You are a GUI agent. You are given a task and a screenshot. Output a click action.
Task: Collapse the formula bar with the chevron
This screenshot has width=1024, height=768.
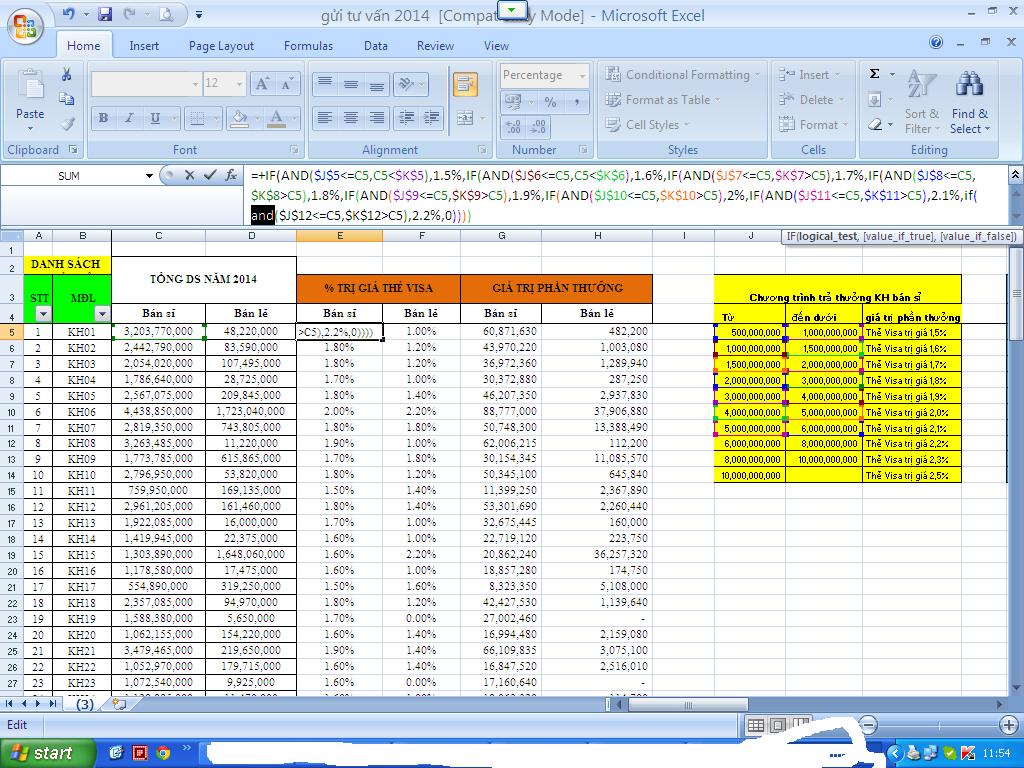click(x=1015, y=174)
